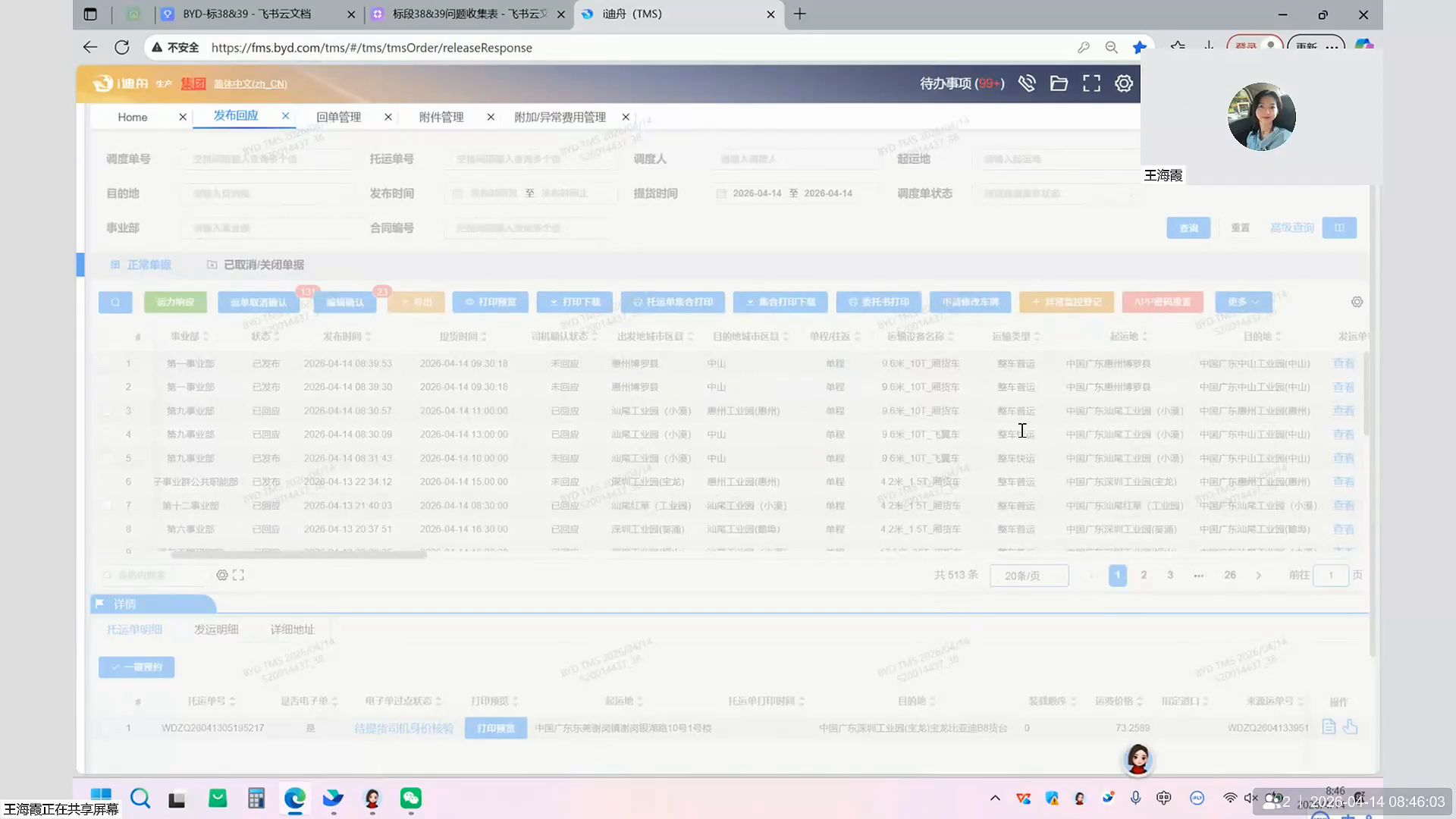Open WeChat from the taskbar
The height and width of the screenshot is (819, 1456).
(x=411, y=799)
